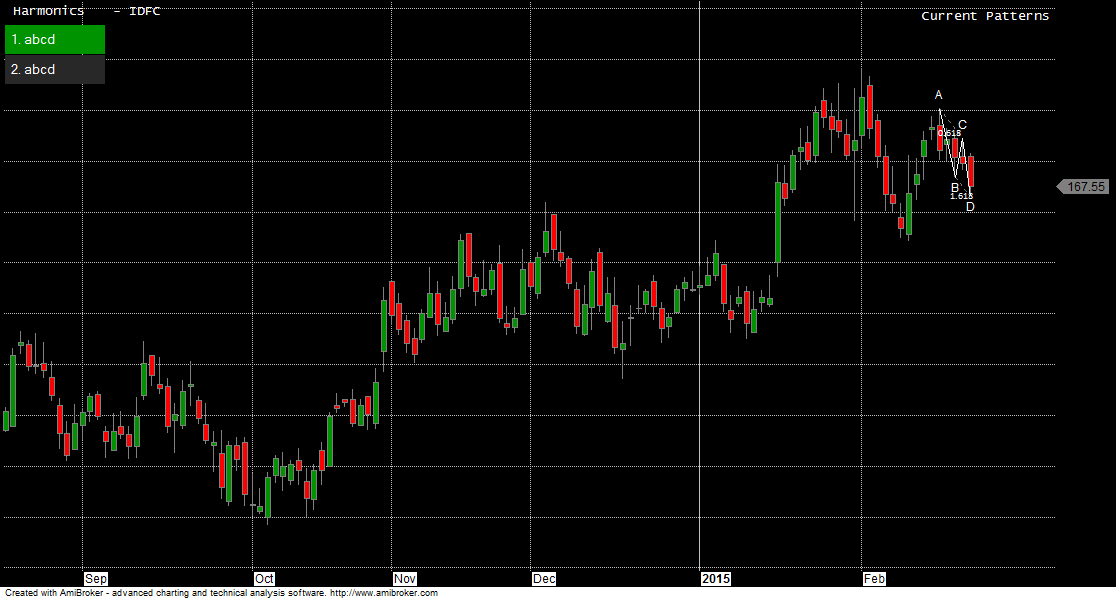Click pattern point C label

pyautogui.click(x=962, y=125)
